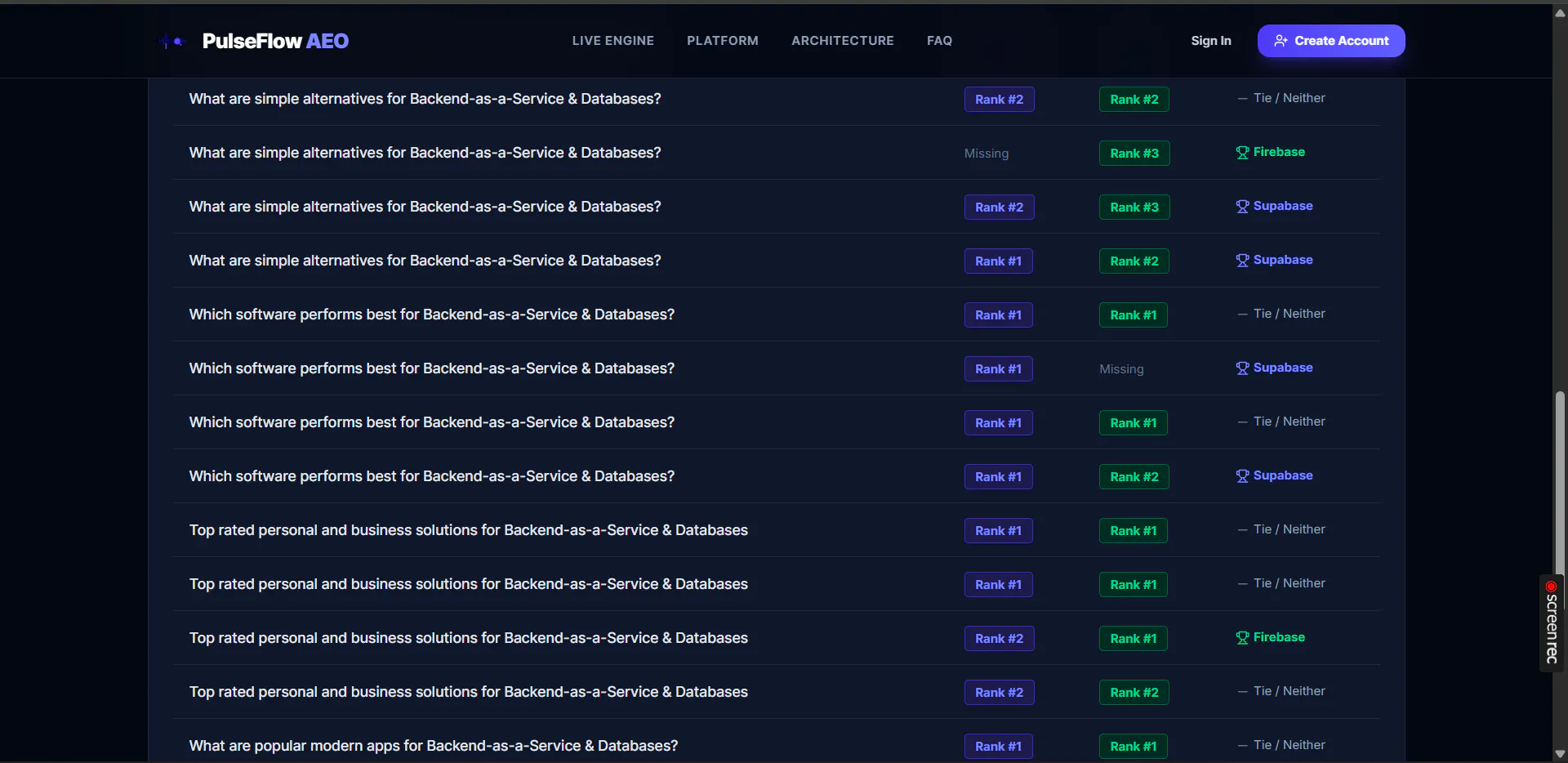The height and width of the screenshot is (763, 1568).
Task: Click Tie / Neither in the popular modern apps row
Action: pos(1281,745)
